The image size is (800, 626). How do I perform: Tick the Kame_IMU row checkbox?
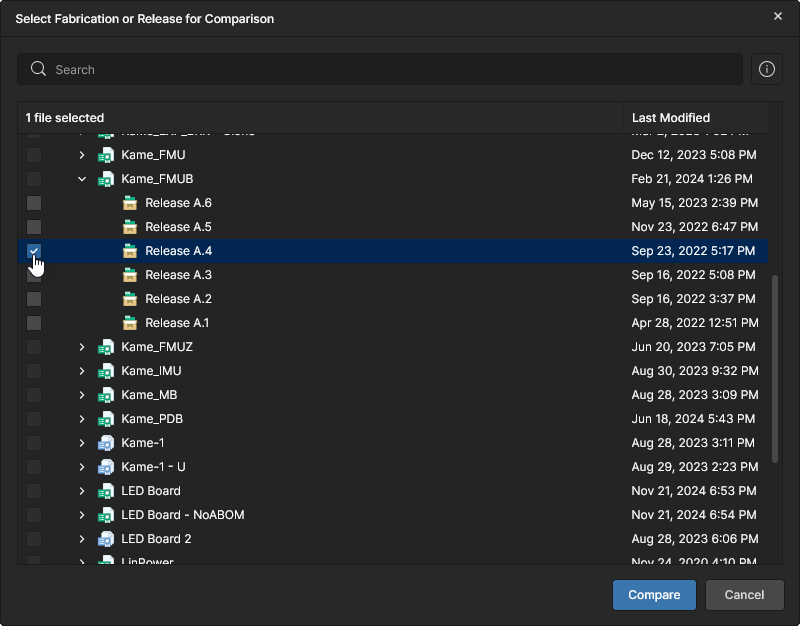34,371
